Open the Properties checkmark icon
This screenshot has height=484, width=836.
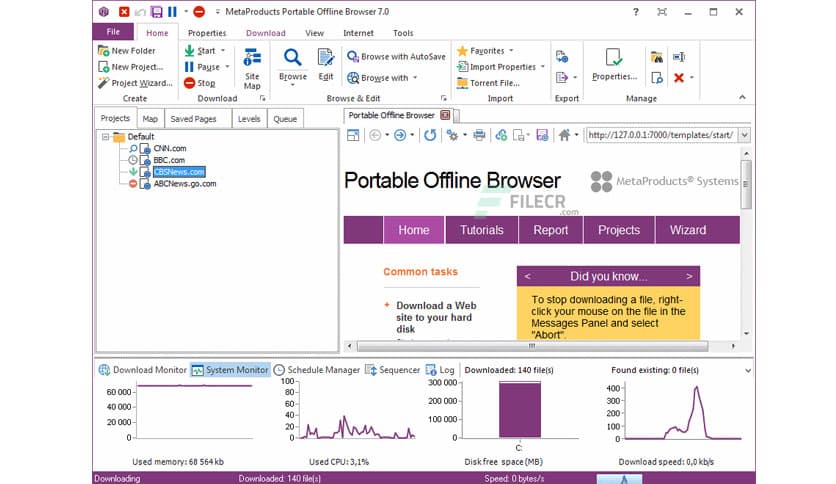(x=614, y=57)
